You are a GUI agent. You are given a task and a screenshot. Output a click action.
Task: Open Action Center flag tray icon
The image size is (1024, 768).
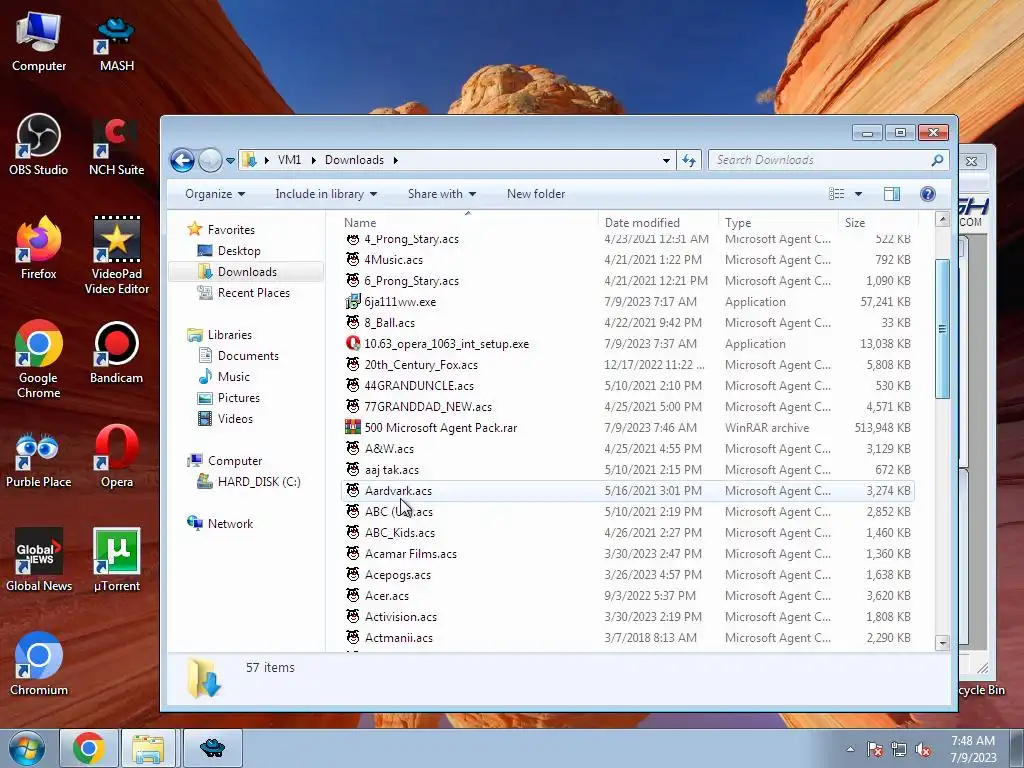[x=875, y=749]
